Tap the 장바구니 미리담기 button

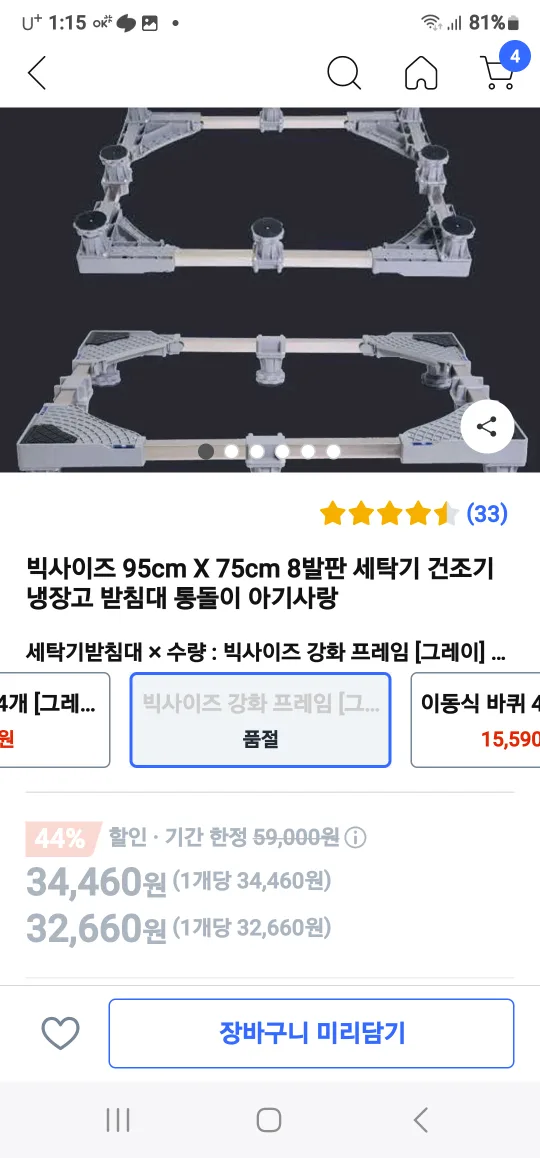pyautogui.click(x=311, y=1033)
